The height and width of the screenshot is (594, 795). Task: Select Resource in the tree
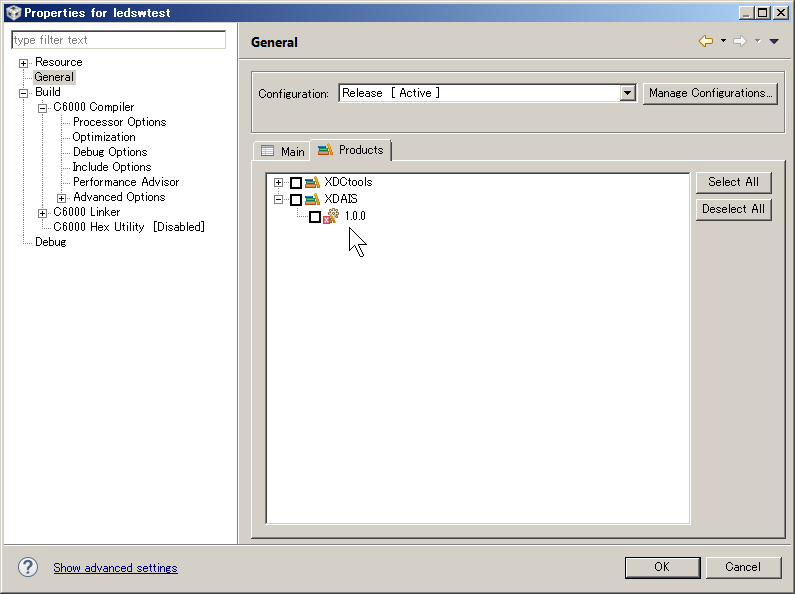[58, 62]
